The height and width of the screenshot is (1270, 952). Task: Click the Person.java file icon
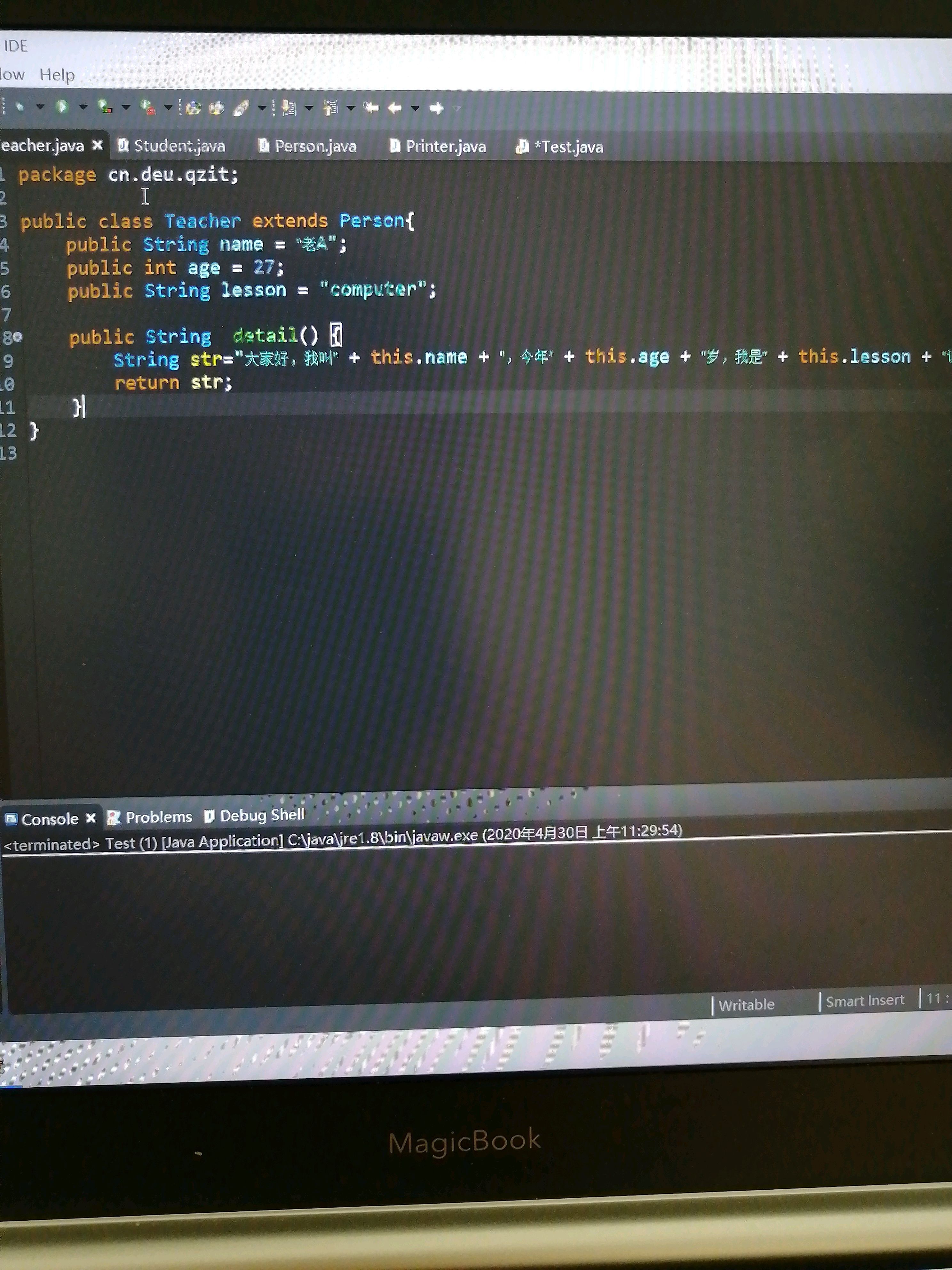click(x=263, y=146)
